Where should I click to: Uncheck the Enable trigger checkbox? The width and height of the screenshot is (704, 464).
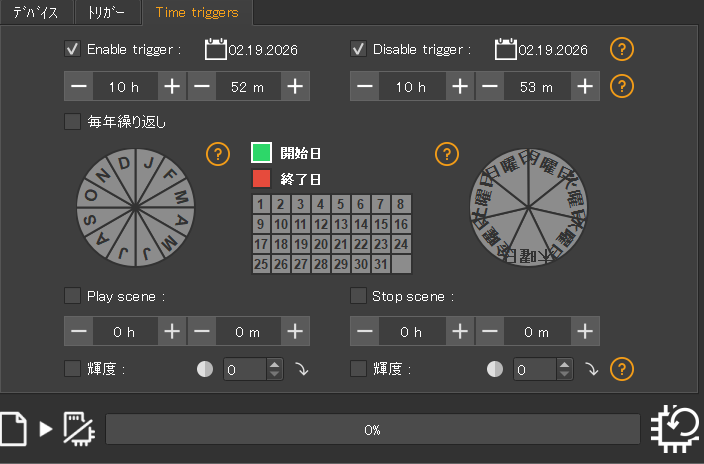coord(72,49)
